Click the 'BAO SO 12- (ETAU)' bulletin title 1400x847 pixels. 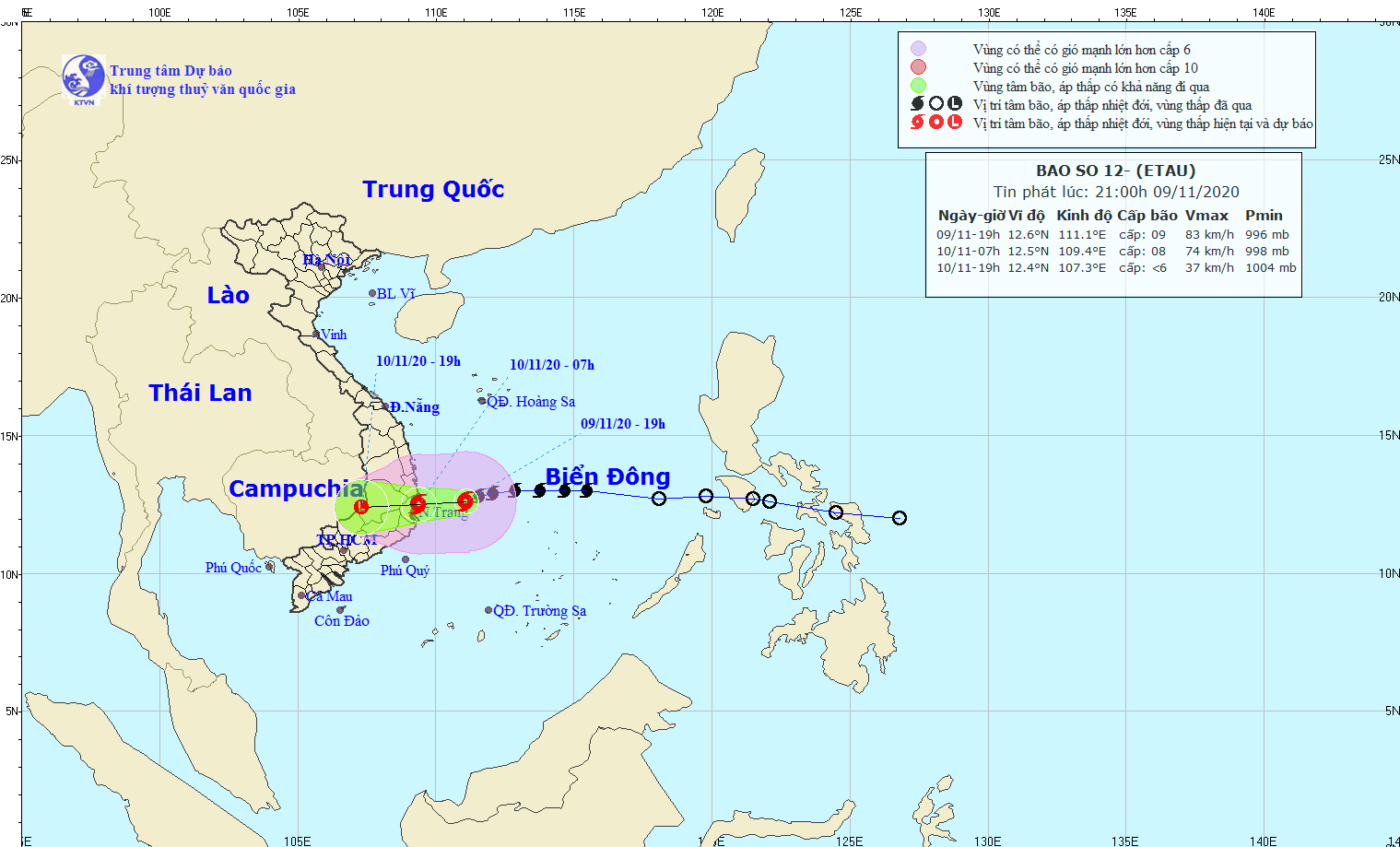(1115, 171)
